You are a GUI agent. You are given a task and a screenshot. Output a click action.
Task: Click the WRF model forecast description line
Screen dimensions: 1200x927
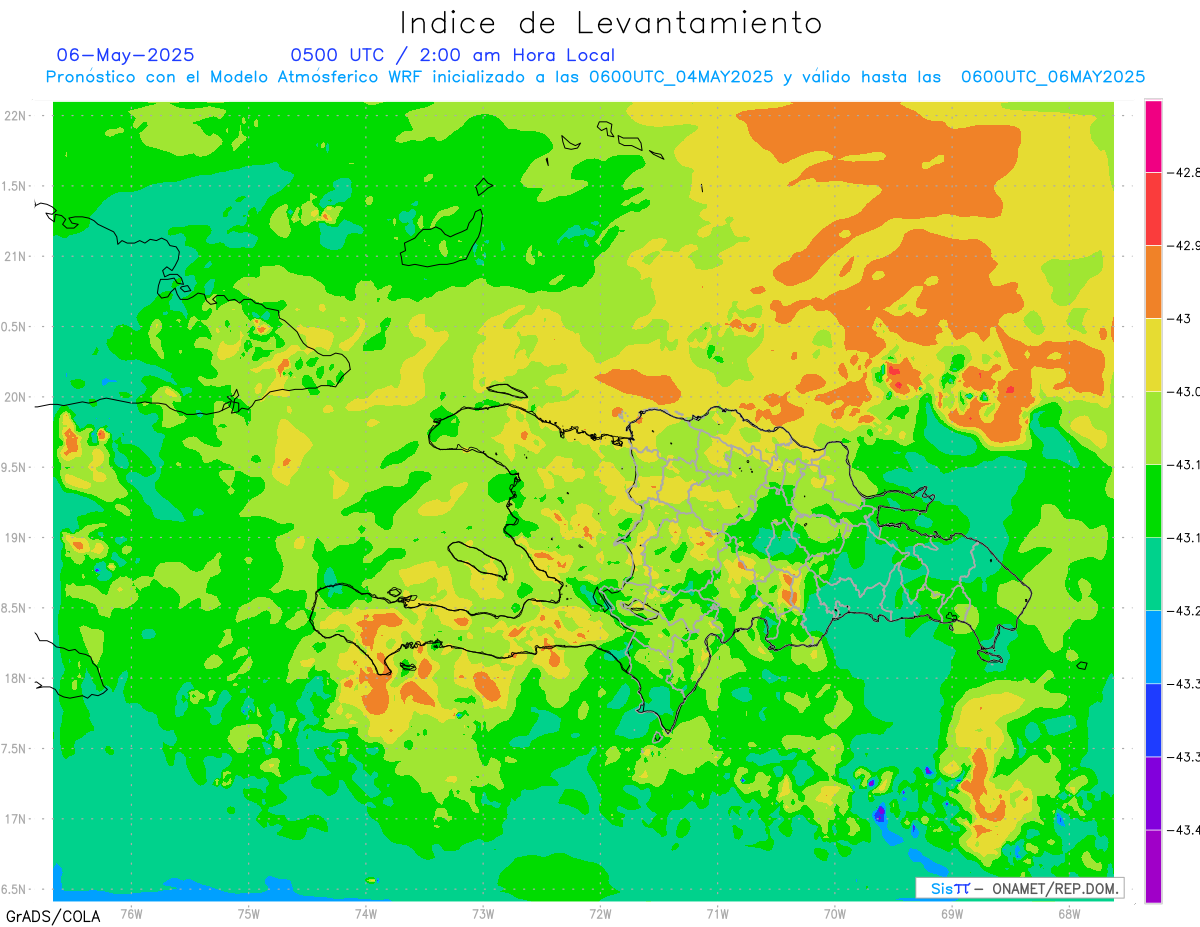coord(596,77)
